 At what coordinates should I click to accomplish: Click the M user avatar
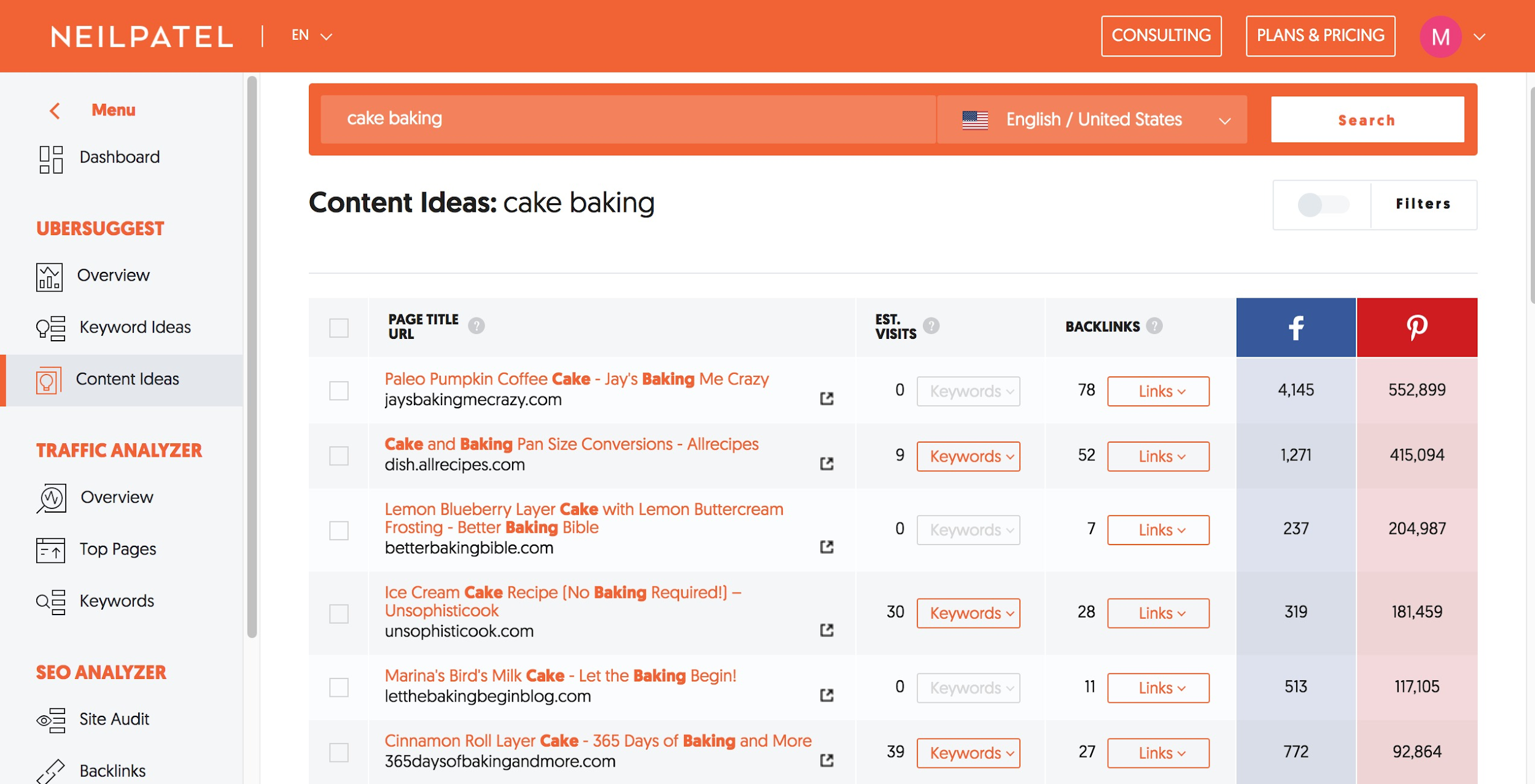[x=1440, y=37]
